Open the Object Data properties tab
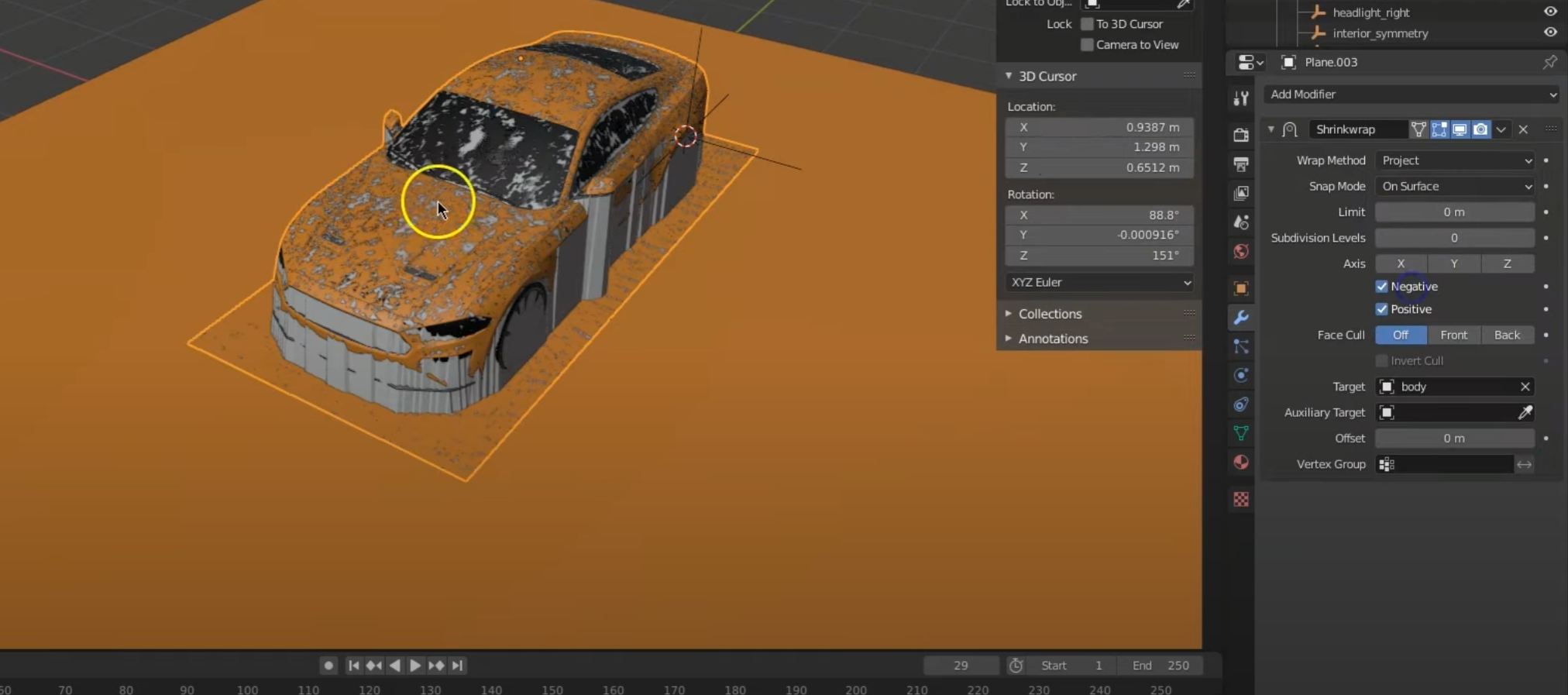The height and width of the screenshot is (695, 1568). (1241, 433)
